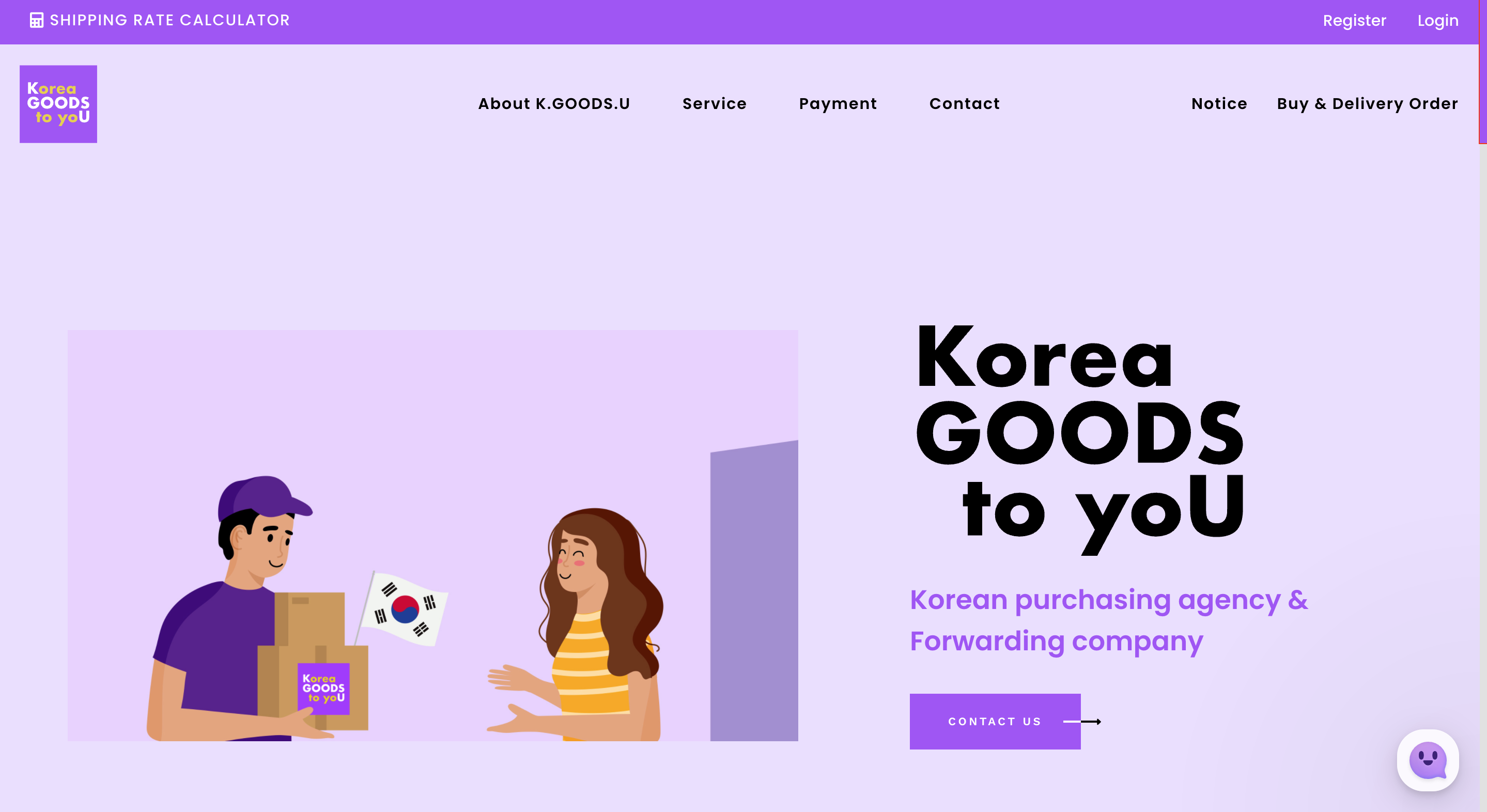Open About K.GOODS.U menu
The image size is (1487, 812).
point(554,104)
